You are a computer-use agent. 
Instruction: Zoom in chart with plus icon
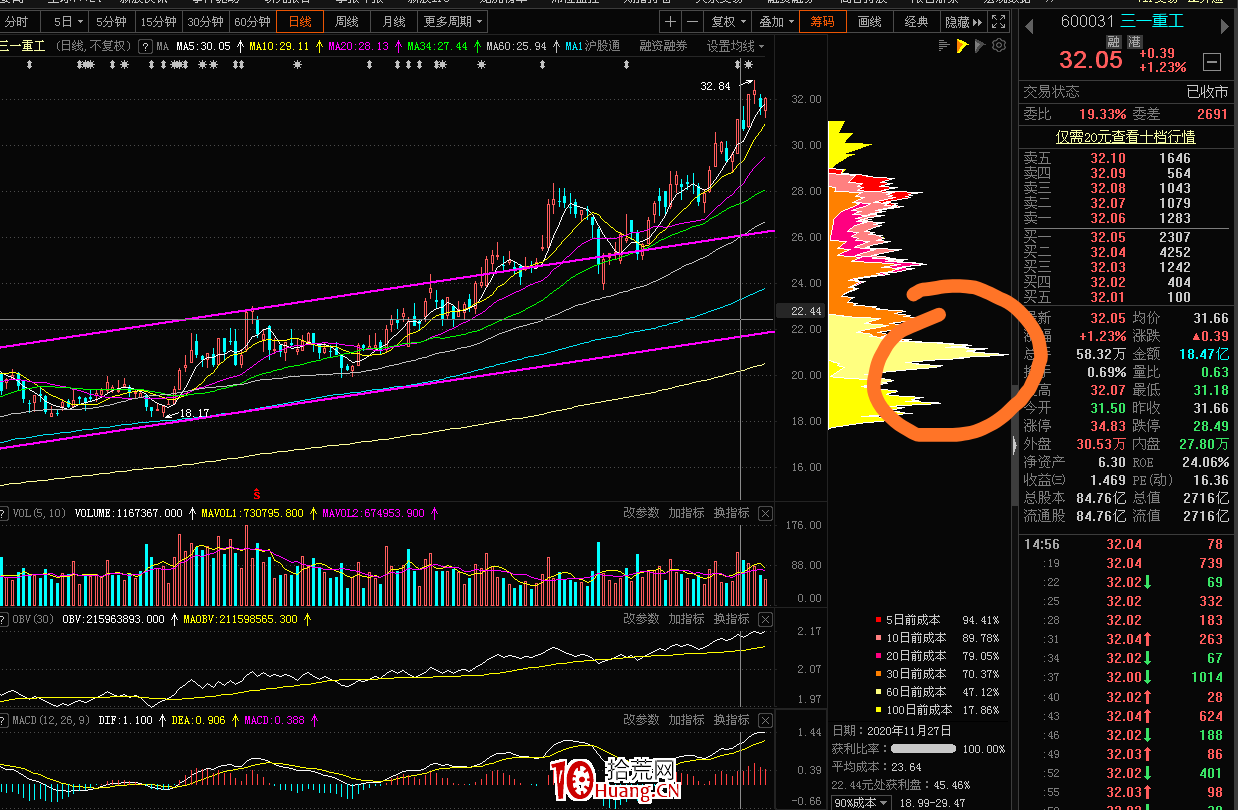click(x=670, y=21)
